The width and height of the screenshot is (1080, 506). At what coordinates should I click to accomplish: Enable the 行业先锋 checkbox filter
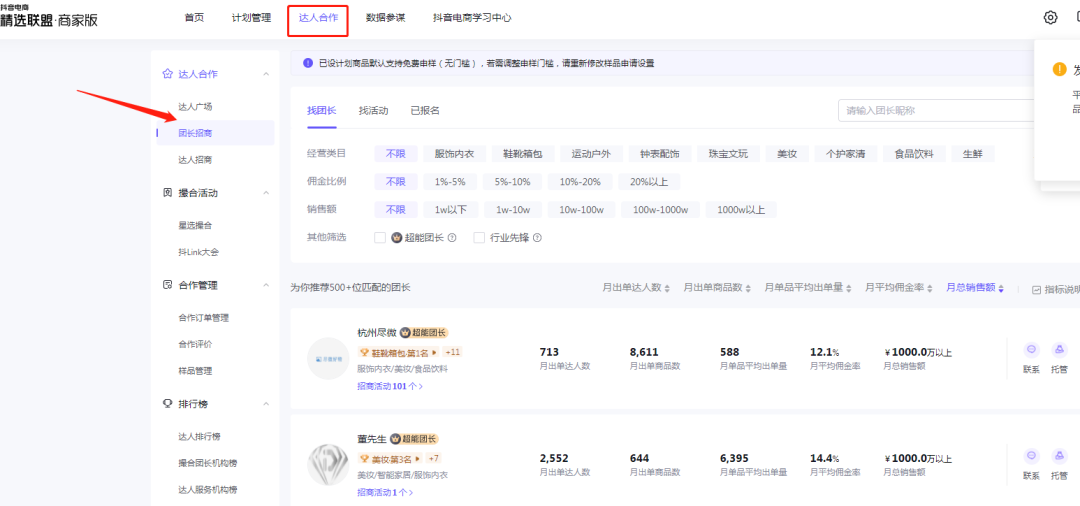(x=479, y=238)
